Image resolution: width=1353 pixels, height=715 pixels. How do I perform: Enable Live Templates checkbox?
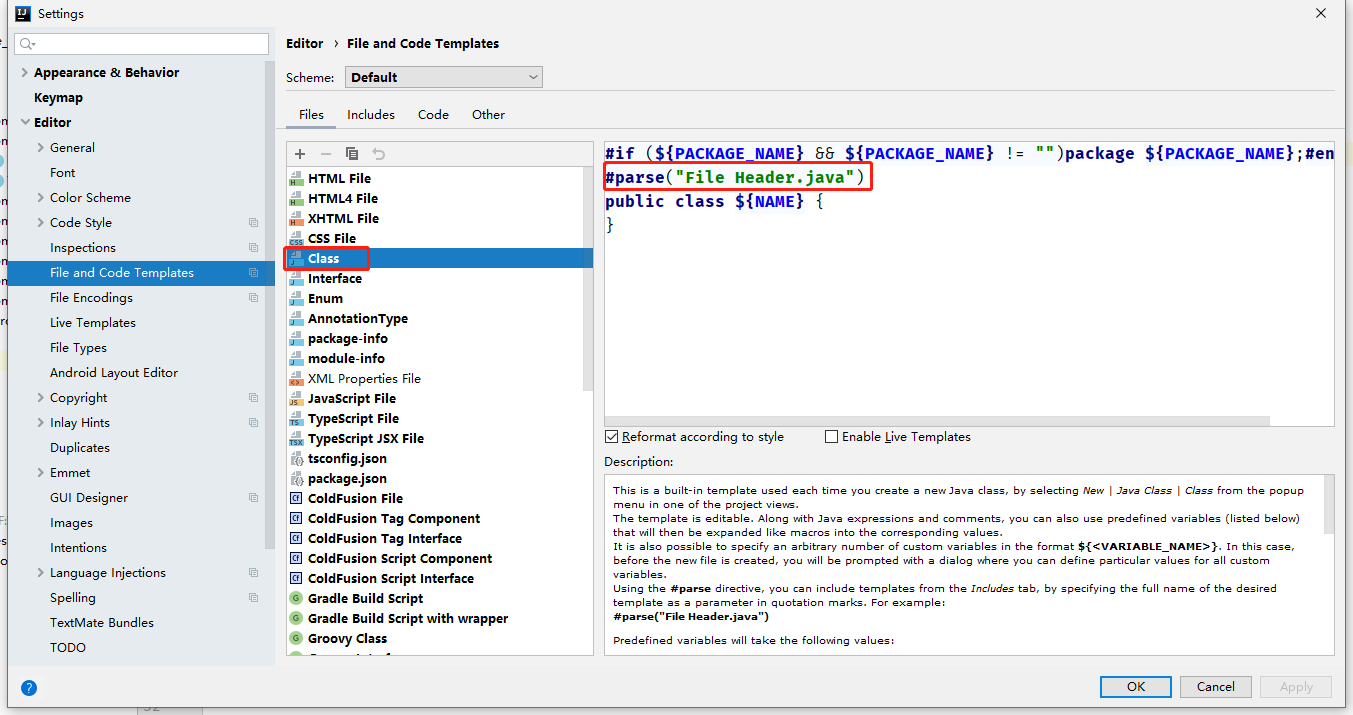pyautogui.click(x=831, y=437)
